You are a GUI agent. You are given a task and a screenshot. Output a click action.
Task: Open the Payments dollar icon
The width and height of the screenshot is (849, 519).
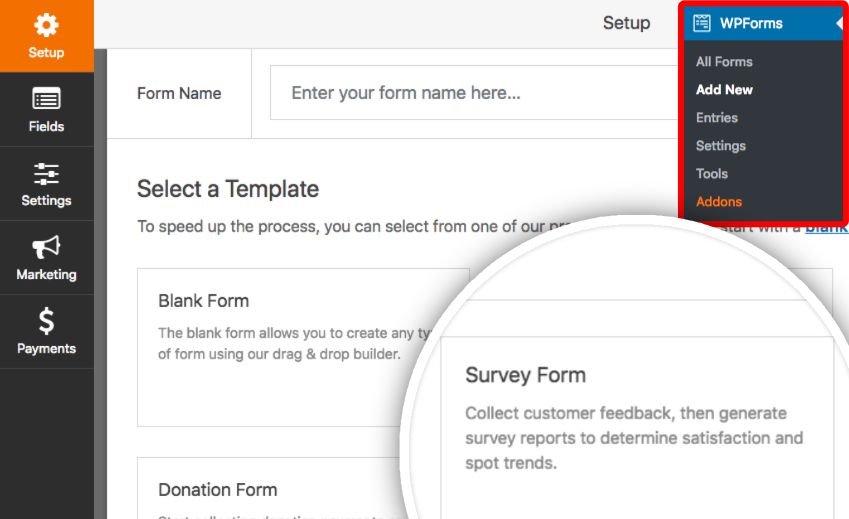pyautogui.click(x=46, y=321)
